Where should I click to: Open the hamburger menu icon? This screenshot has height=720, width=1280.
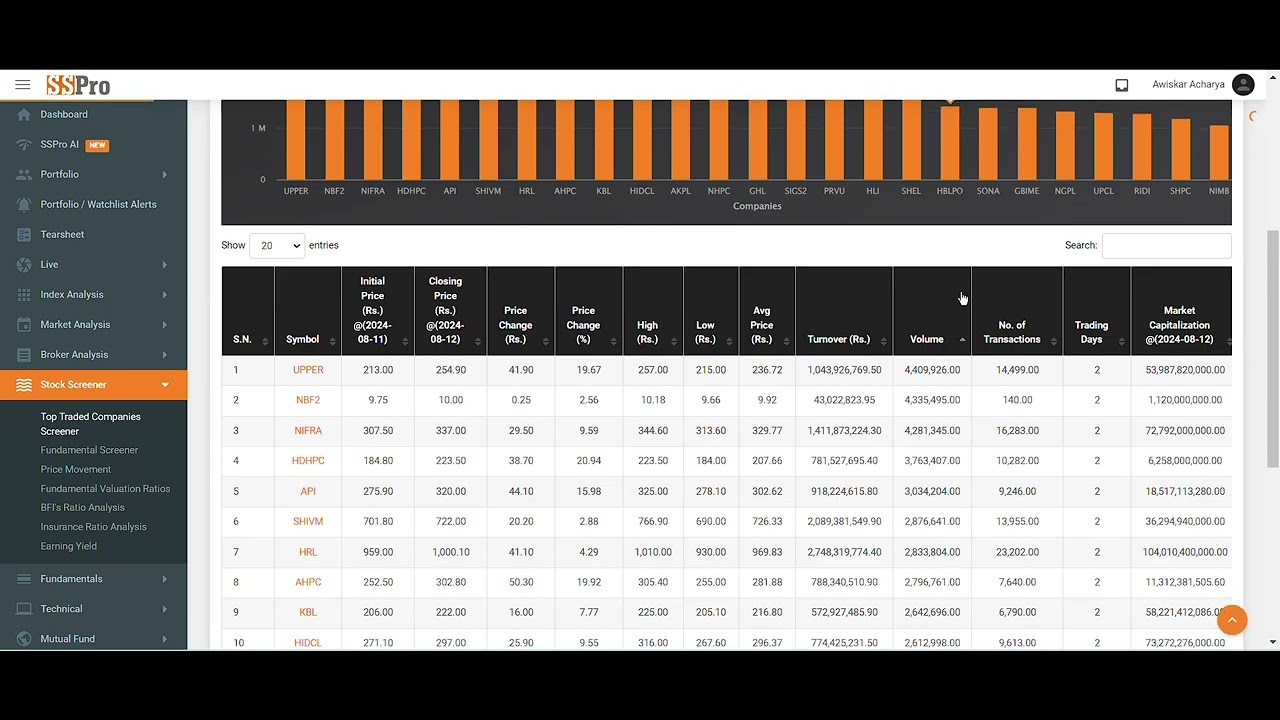(x=22, y=85)
